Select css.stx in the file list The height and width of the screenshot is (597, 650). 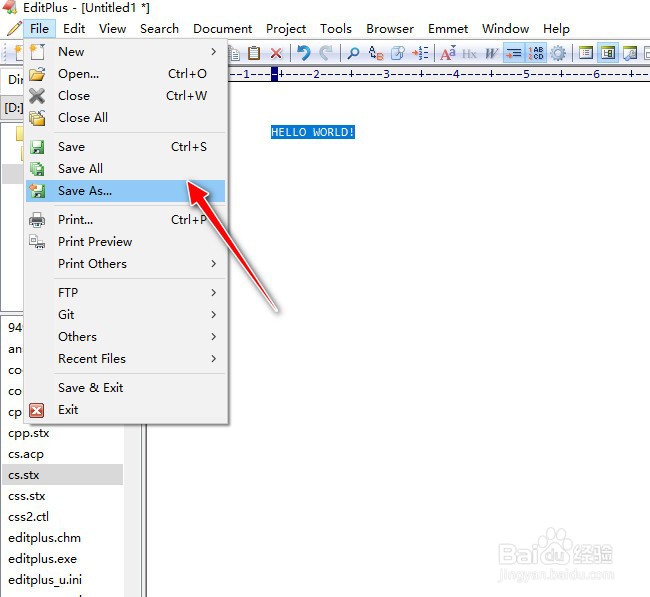27,496
